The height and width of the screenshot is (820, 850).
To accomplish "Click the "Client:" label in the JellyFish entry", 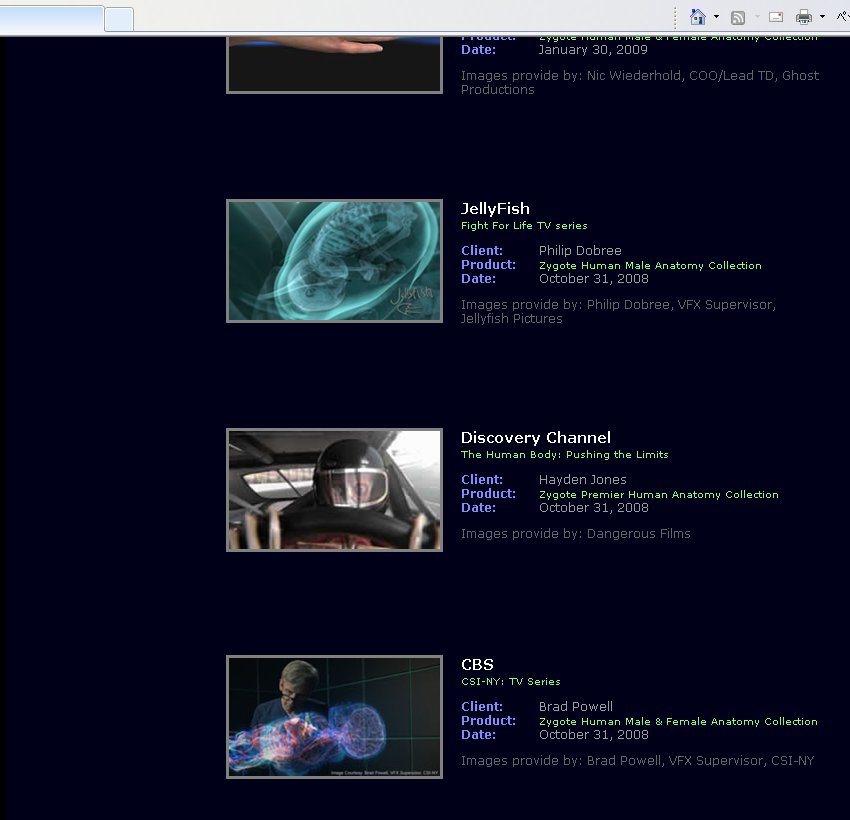I will pos(482,250).
